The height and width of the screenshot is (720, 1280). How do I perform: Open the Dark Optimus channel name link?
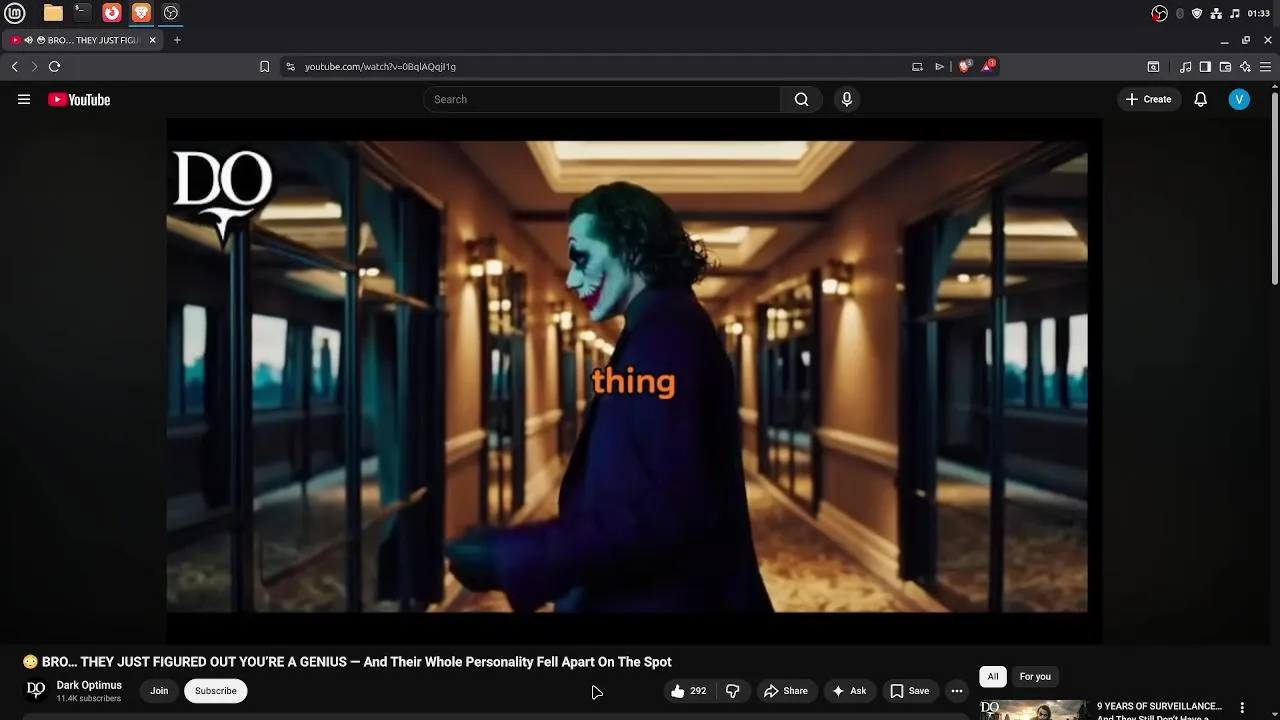(x=89, y=685)
